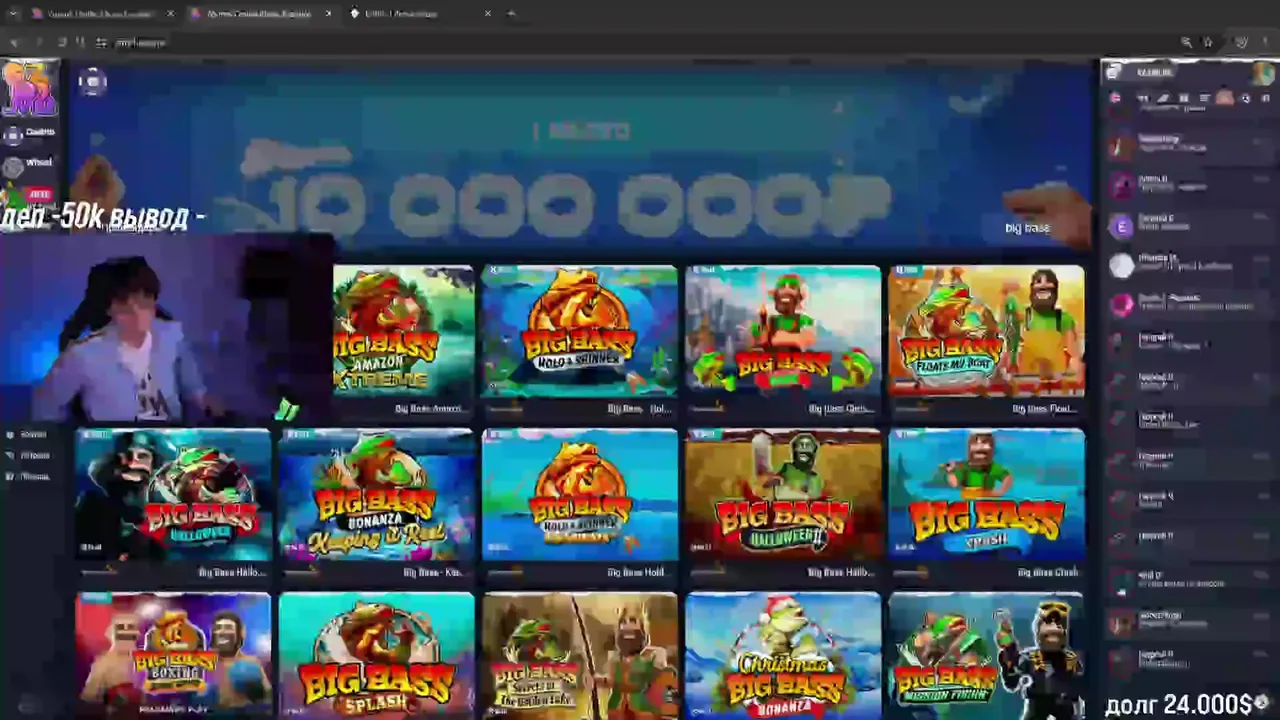Bookmark this page with the star icon
Screen dimensions: 1280x720
[1208, 43]
